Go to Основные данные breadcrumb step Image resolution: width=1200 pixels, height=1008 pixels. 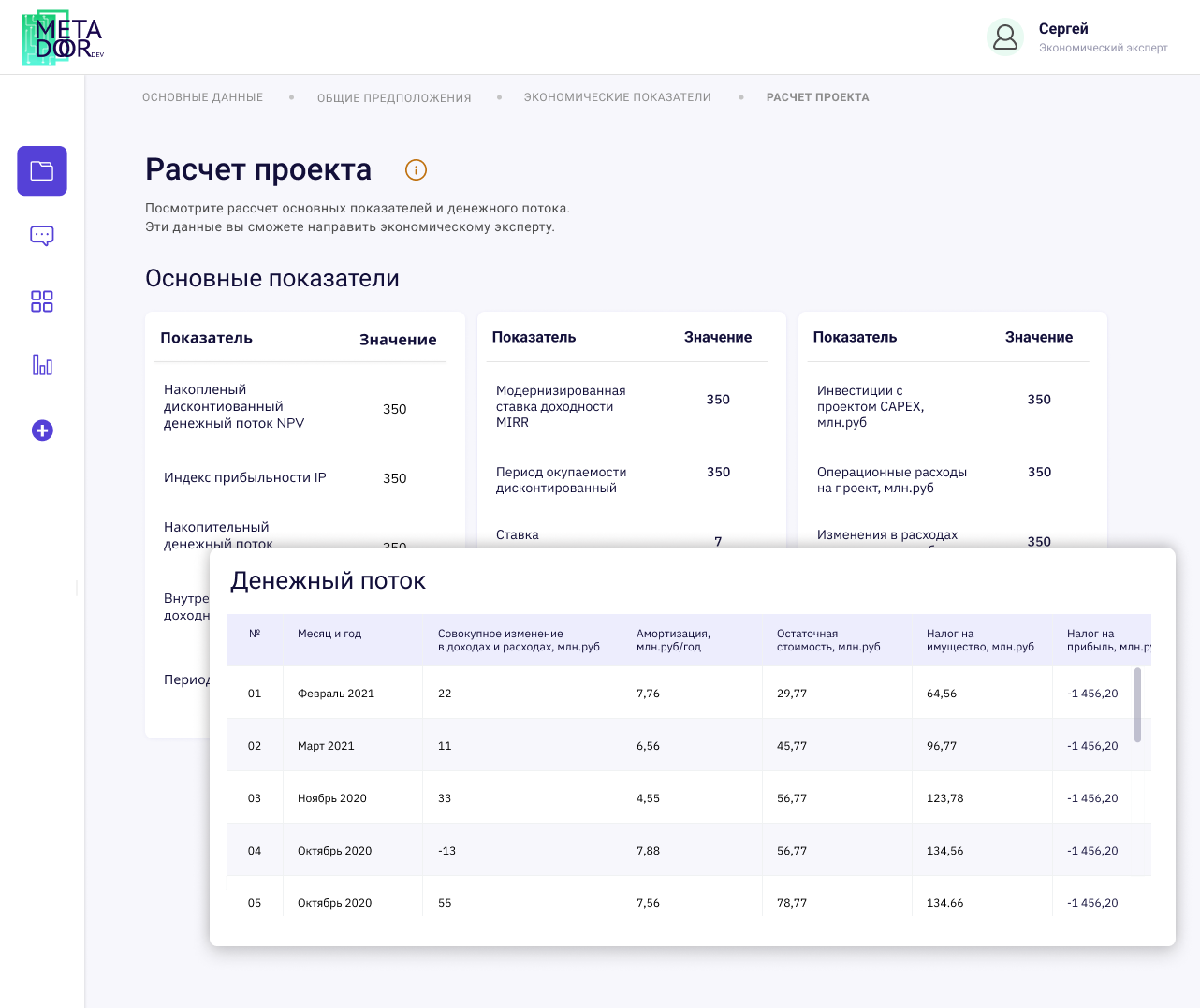202,97
